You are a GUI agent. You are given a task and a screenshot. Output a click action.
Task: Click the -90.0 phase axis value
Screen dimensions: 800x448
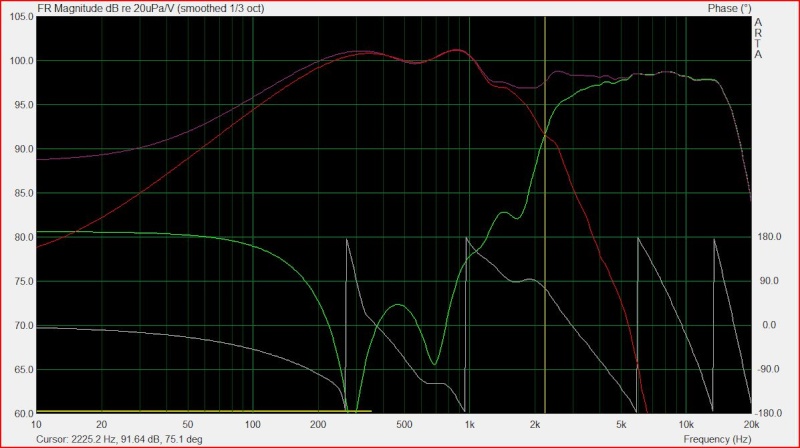tap(768, 369)
